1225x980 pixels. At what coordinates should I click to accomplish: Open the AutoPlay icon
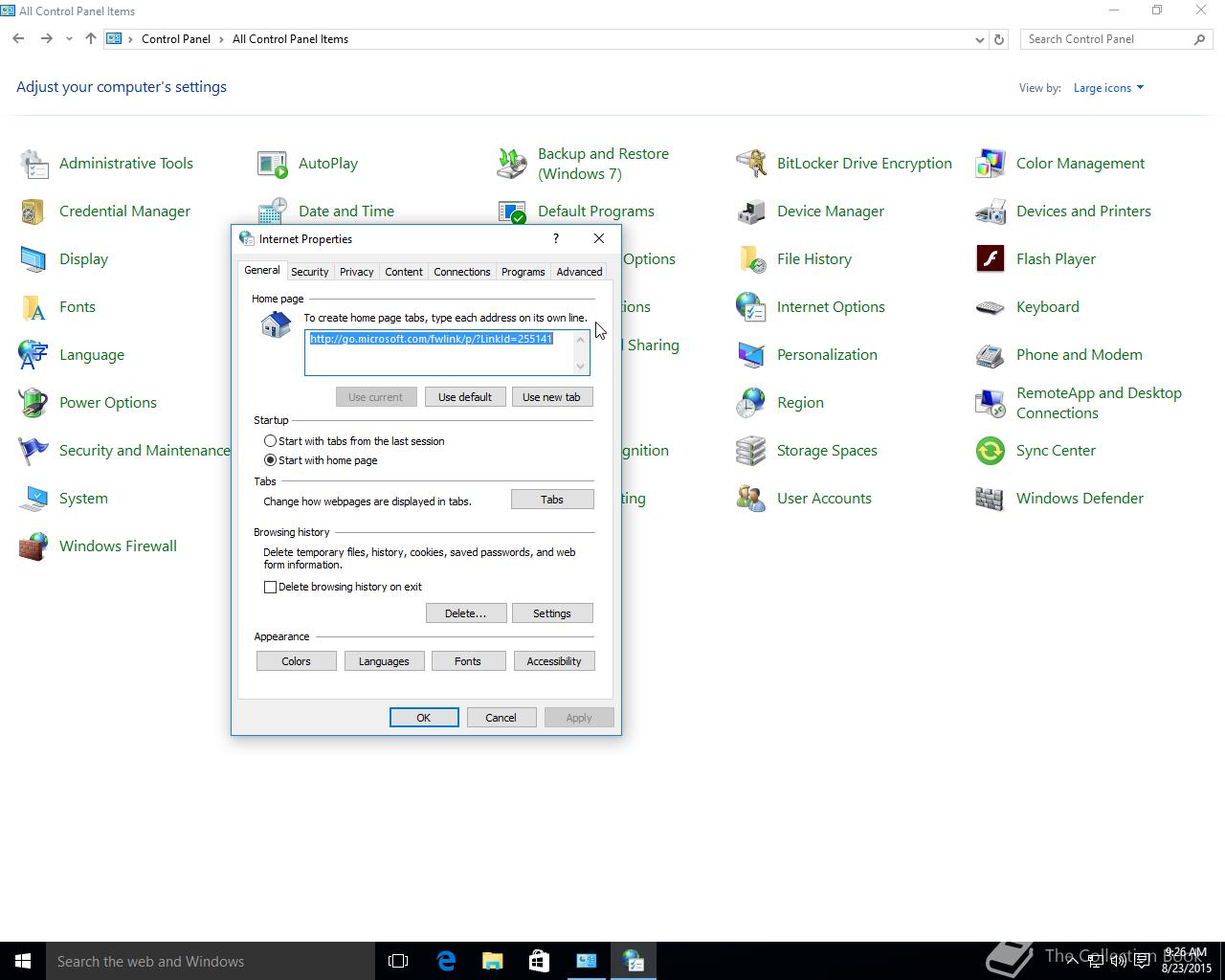coord(273,164)
